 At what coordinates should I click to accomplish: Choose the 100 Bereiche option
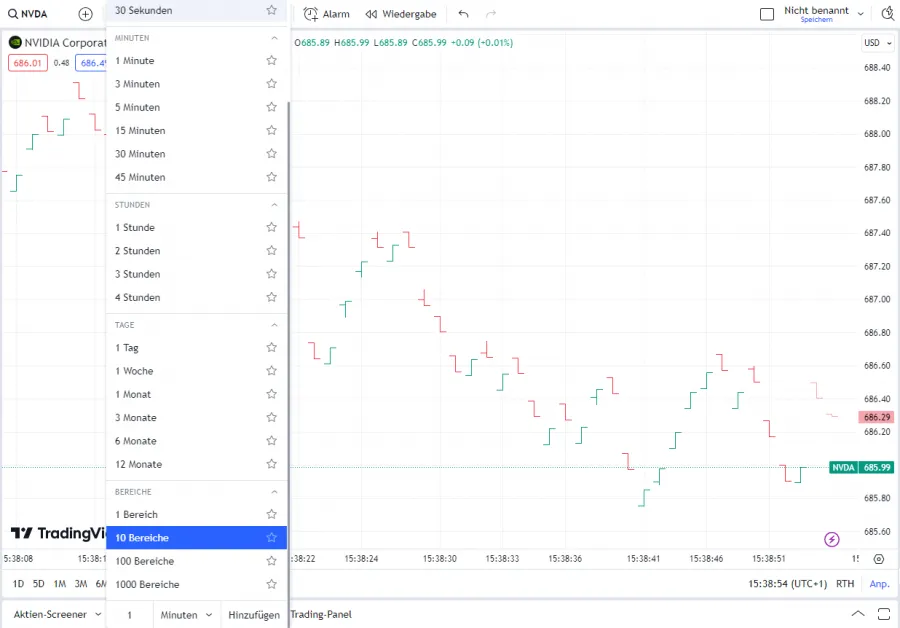(x=145, y=561)
